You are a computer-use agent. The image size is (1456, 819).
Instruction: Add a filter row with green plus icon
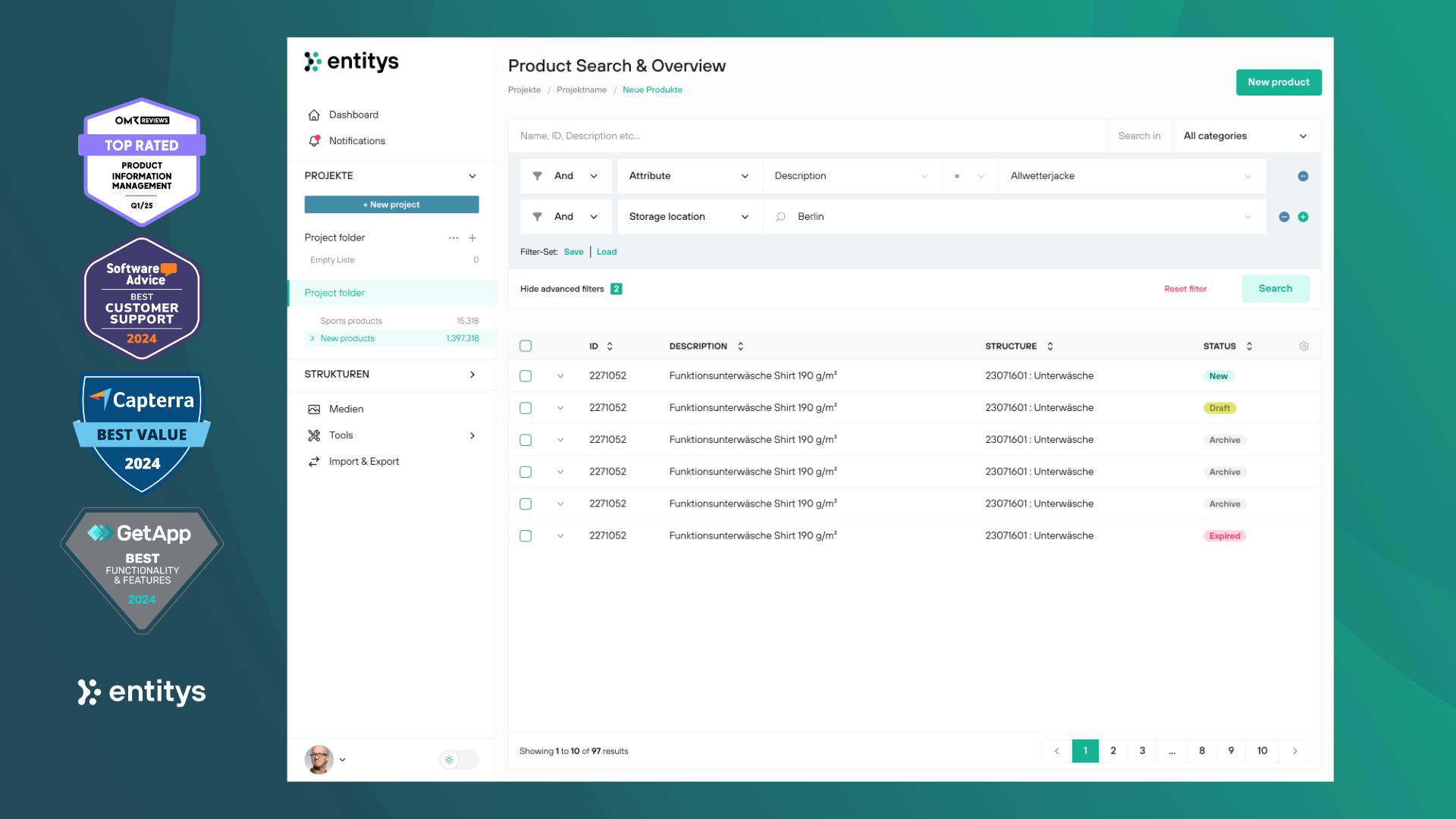(x=1303, y=217)
